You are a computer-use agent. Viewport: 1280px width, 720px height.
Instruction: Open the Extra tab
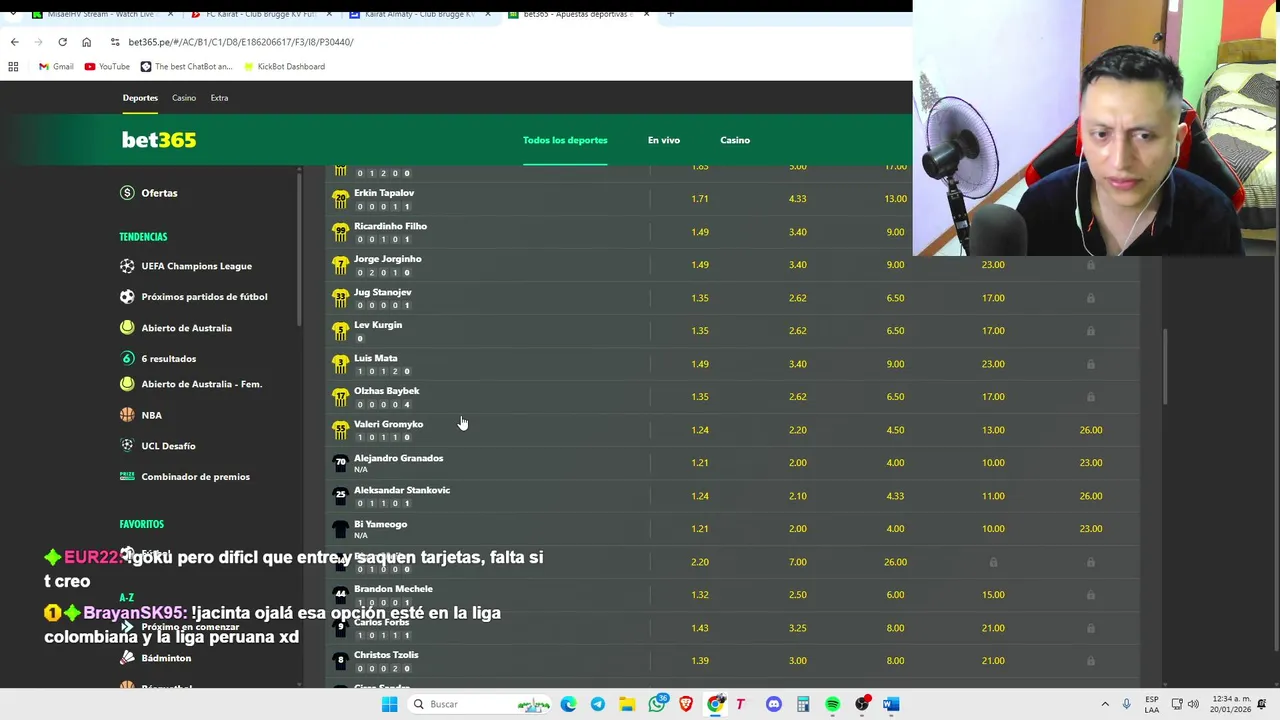click(x=219, y=98)
